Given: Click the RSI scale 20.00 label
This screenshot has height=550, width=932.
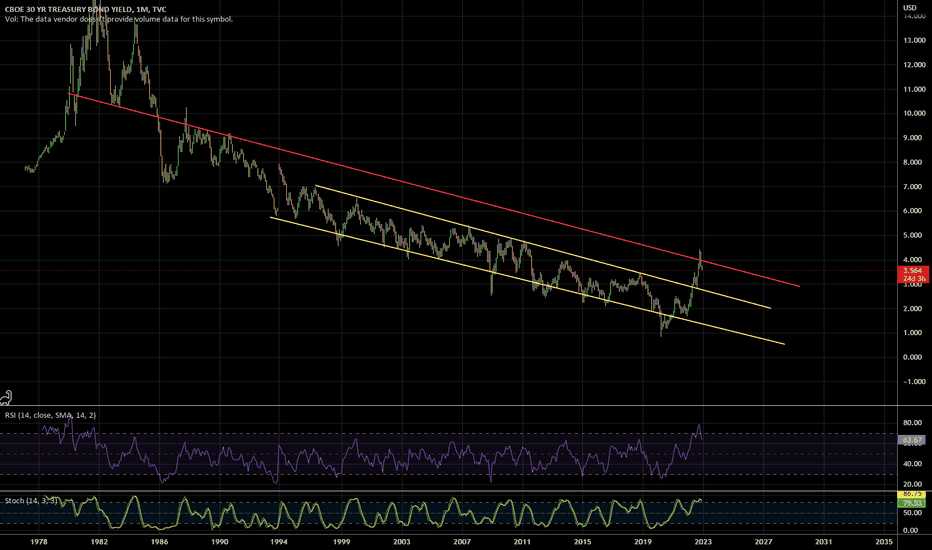Looking at the screenshot, I should (x=912, y=484).
